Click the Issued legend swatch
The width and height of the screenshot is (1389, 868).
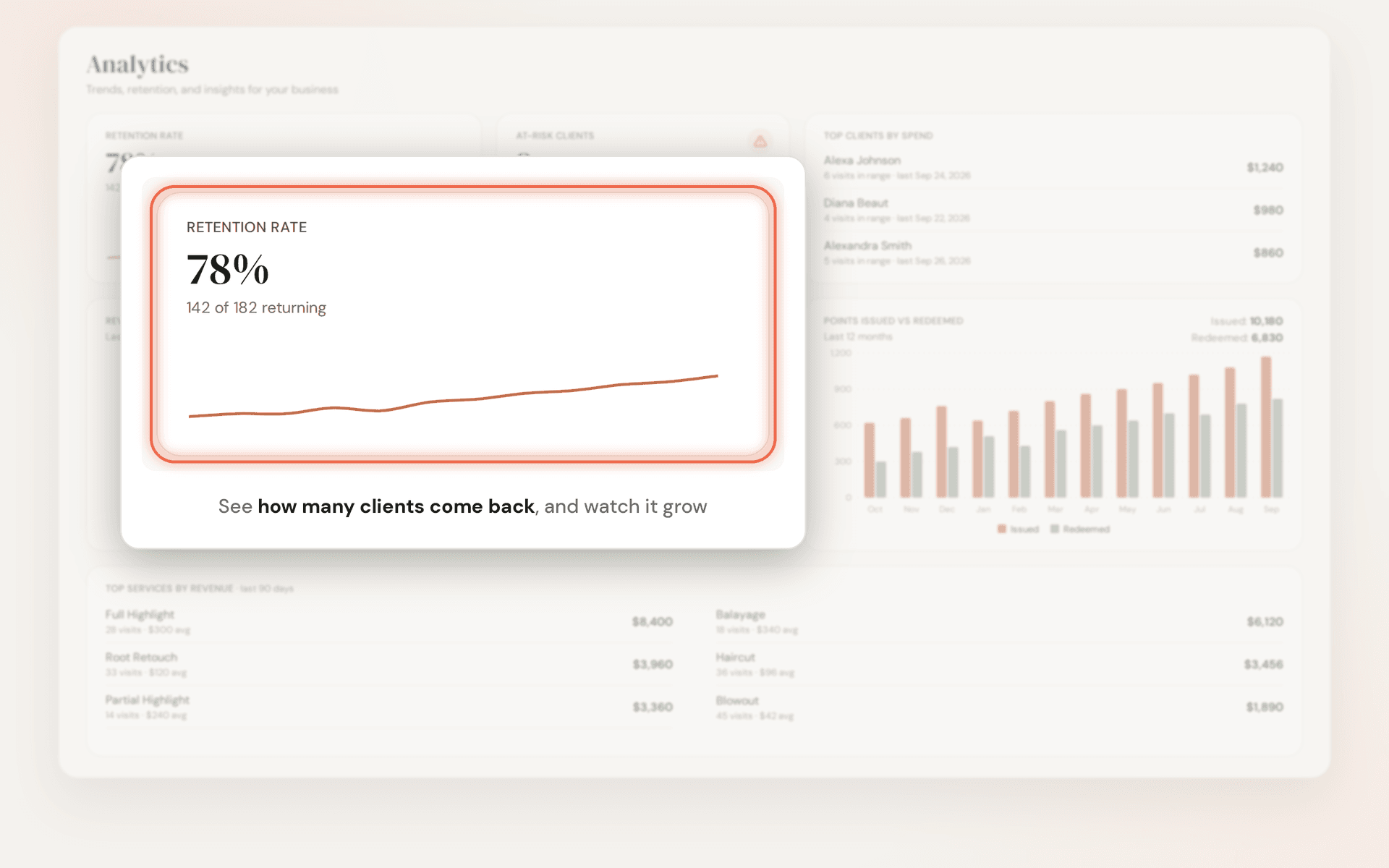pyautogui.click(x=1002, y=529)
